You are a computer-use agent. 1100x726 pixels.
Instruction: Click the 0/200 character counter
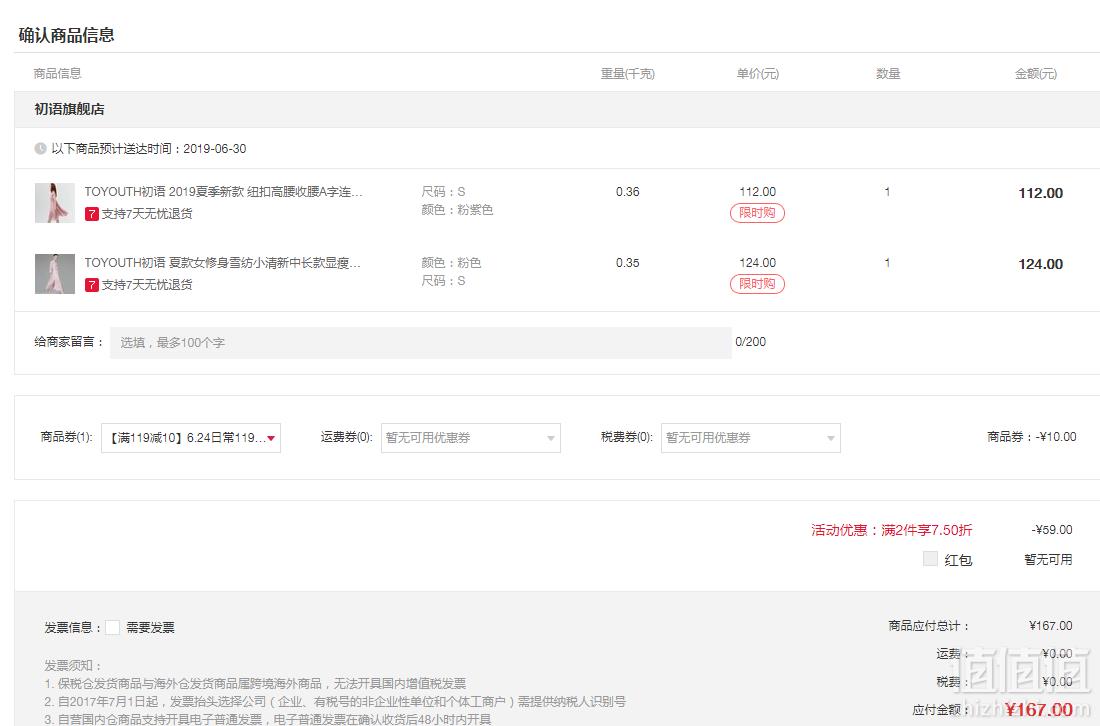pos(751,342)
